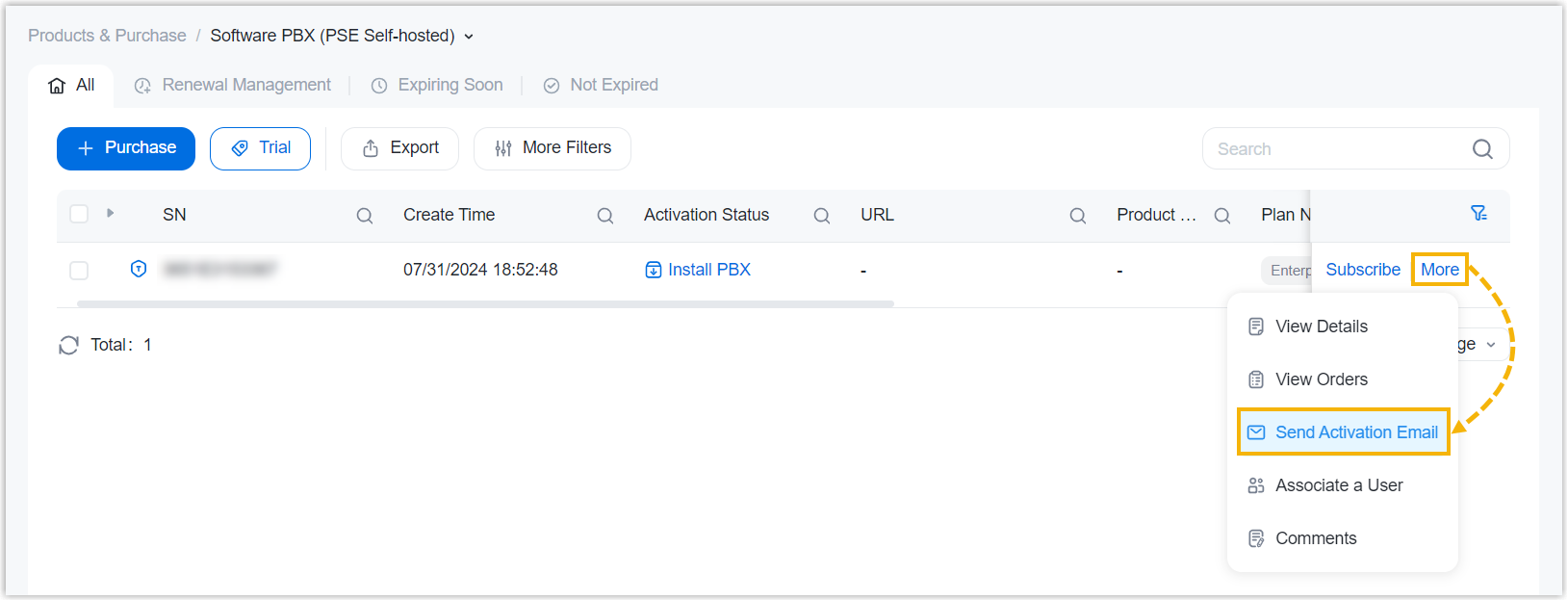The width and height of the screenshot is (1568, 601).
Task: Open the column filter settings icon
Action: click(x=1478, y=214)
